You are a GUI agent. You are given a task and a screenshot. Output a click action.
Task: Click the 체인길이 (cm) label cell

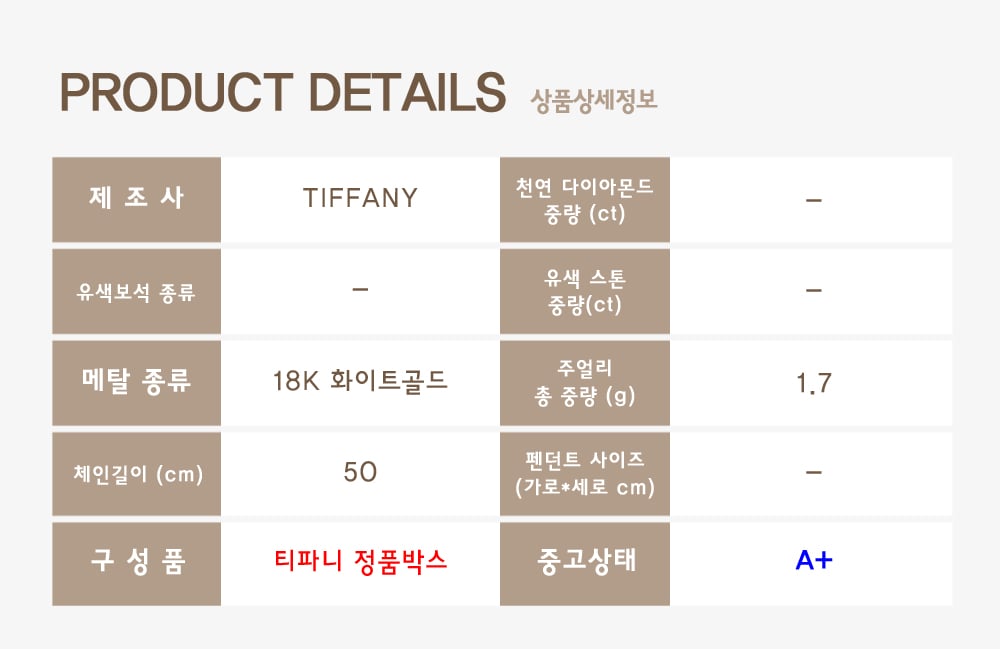pos(137,474)
